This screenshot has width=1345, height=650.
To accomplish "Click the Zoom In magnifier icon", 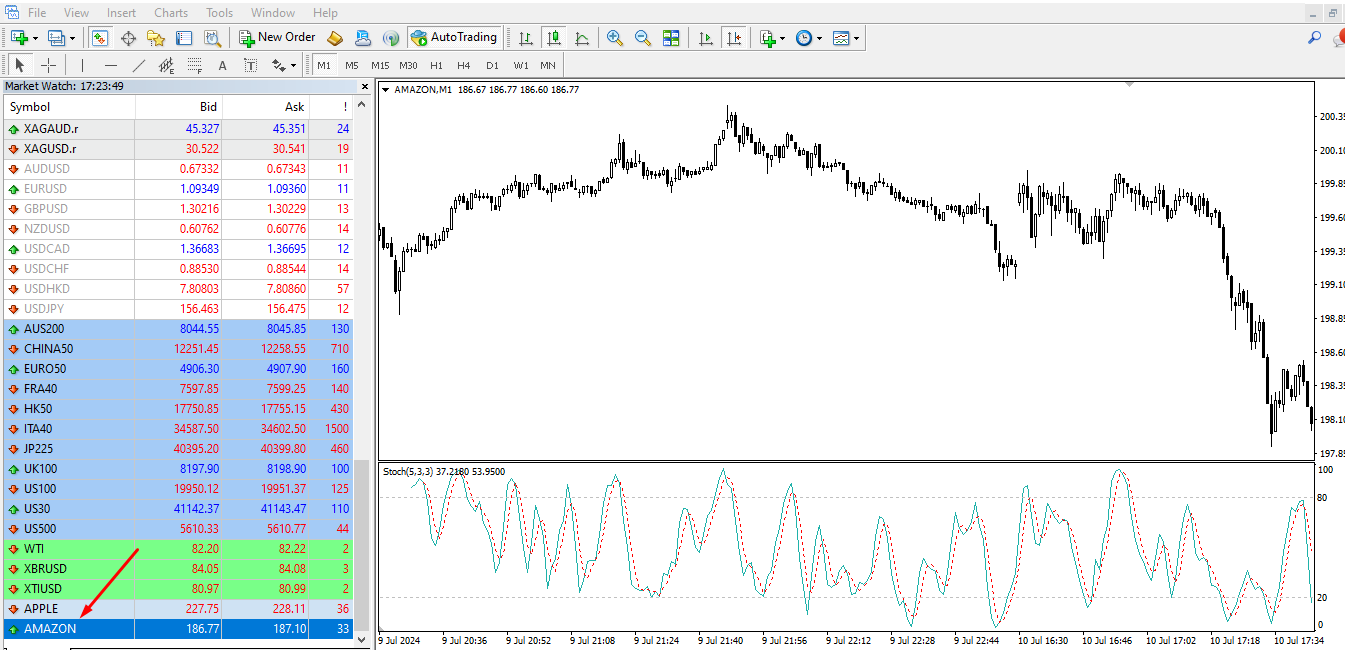I will click(615, 38).
